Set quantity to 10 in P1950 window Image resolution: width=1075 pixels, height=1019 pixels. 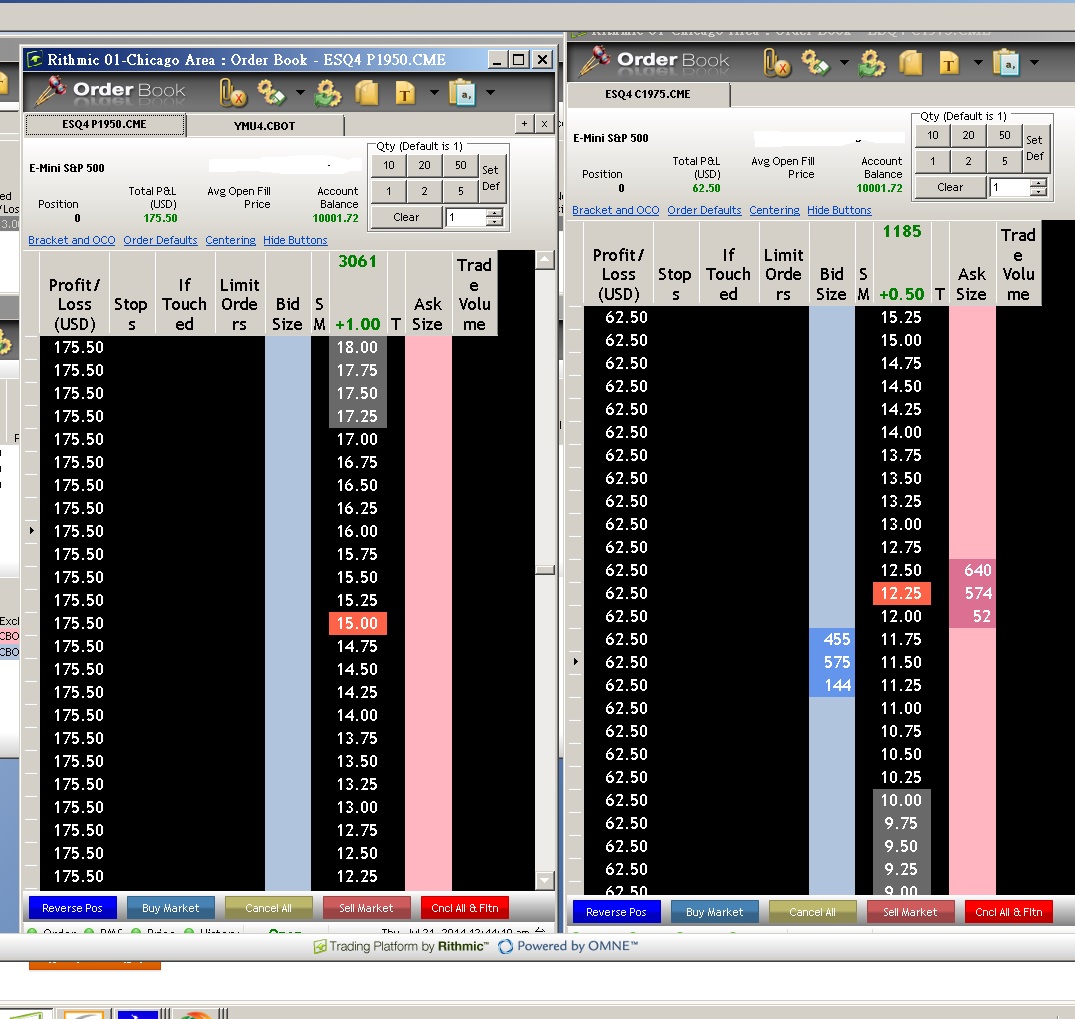tap(389, 165)
